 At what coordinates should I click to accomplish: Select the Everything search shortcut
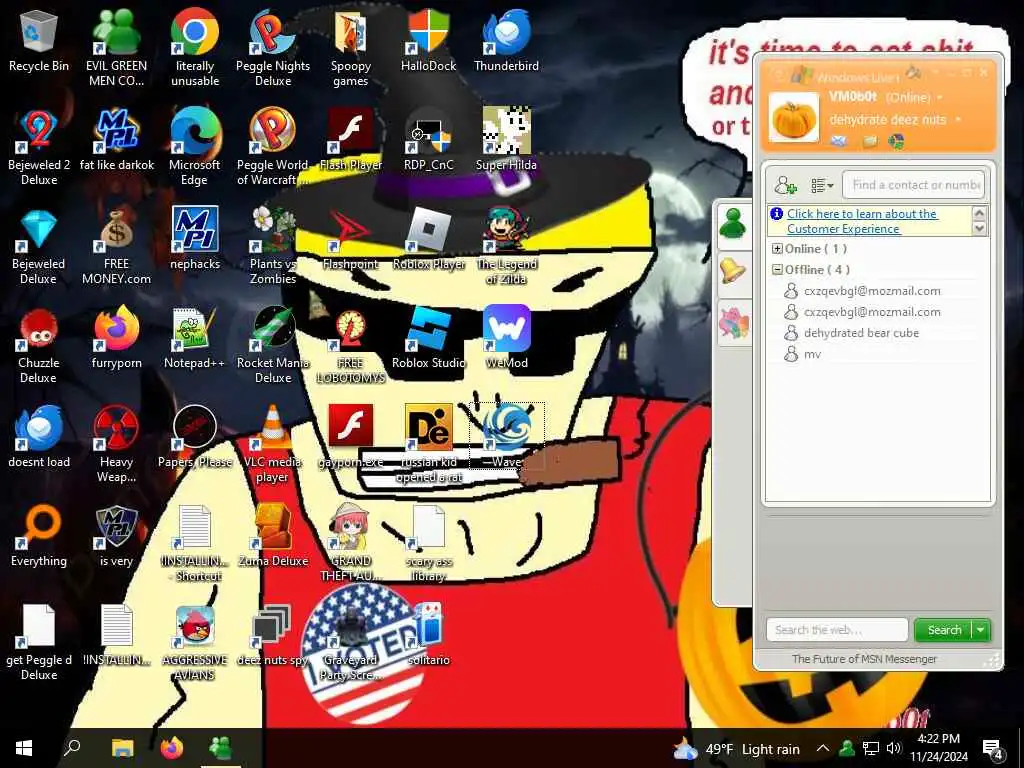click(x=39, y=536)
